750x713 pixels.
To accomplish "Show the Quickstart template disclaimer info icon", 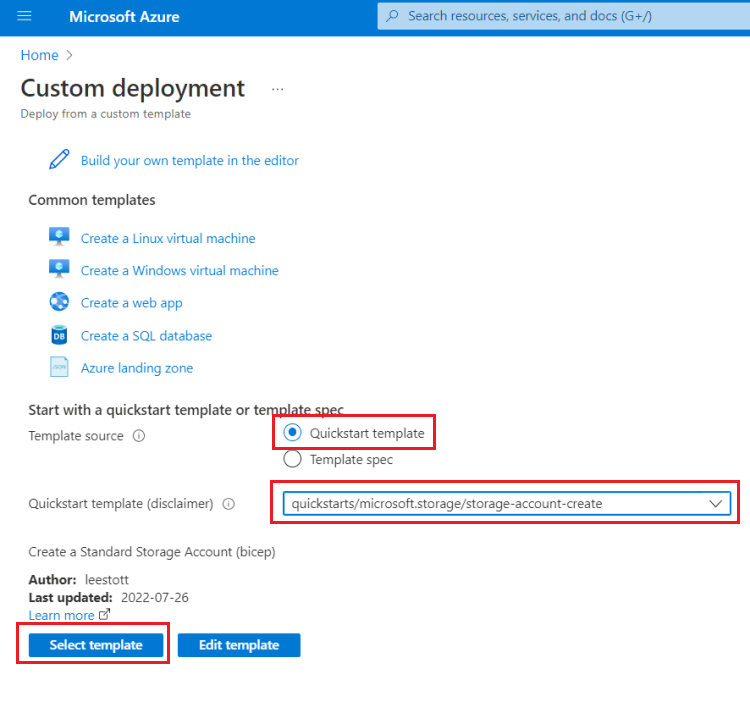I will (229, 504).
